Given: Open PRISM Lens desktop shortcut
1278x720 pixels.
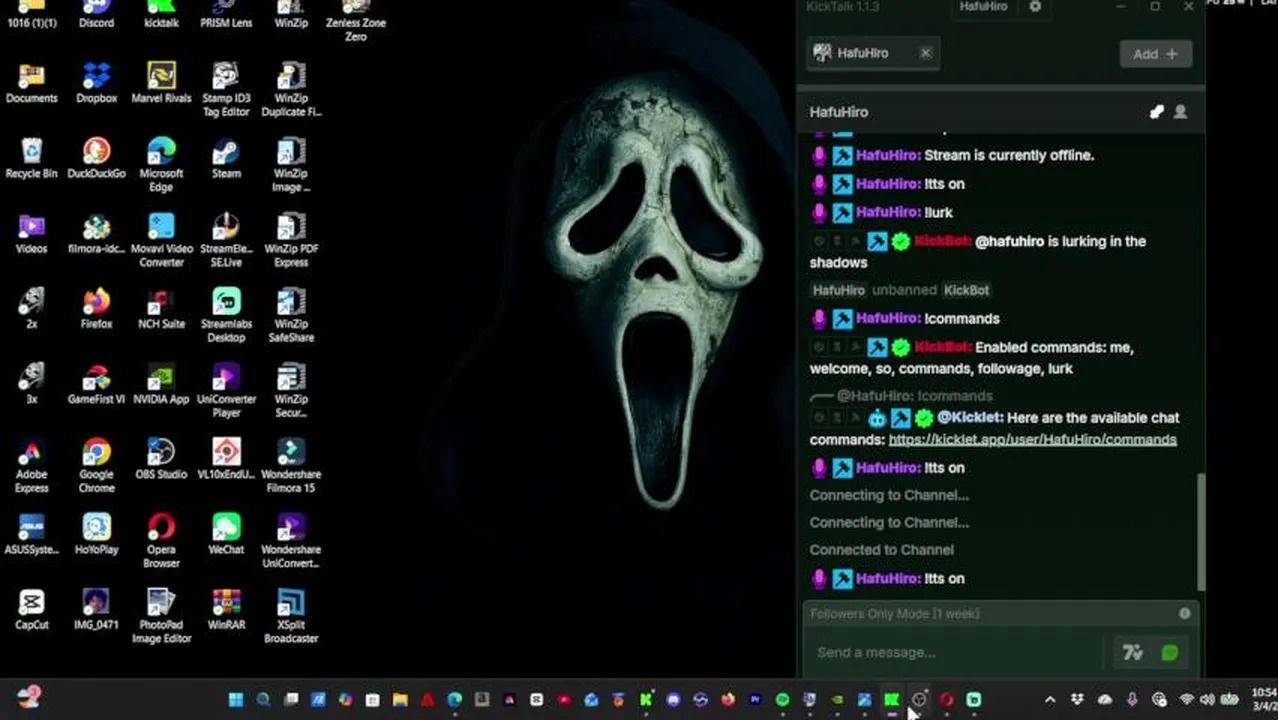Looking at the screenshot, I should pos(226,14).
